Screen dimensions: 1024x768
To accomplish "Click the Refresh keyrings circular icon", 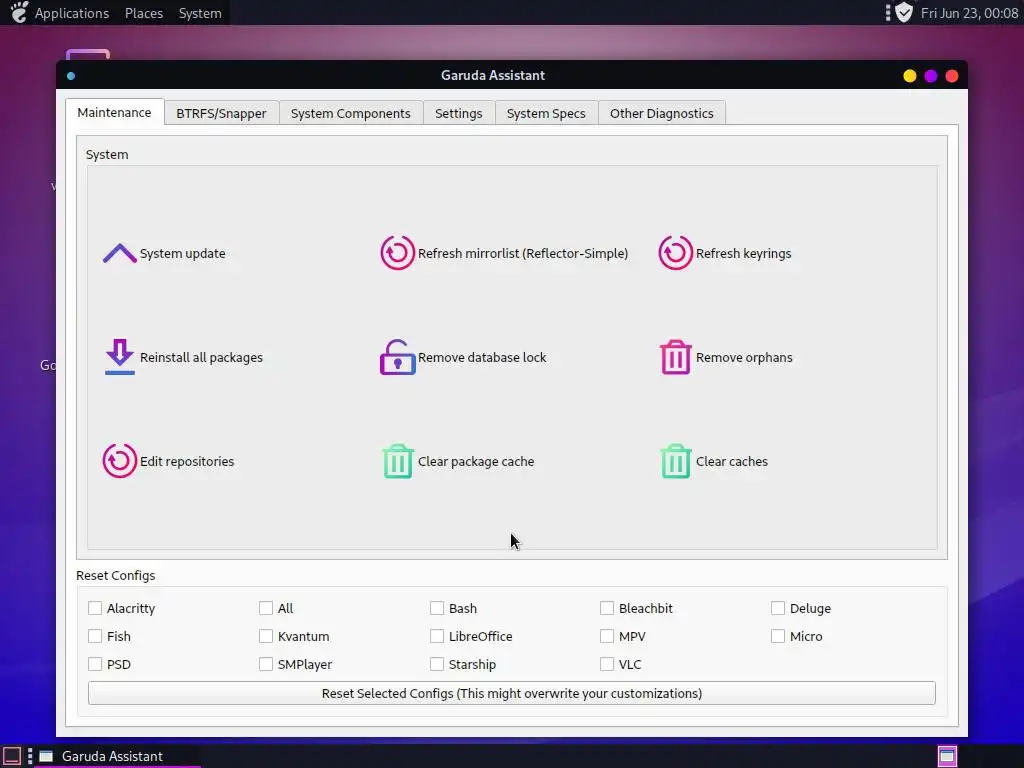I will coord(675,253).
